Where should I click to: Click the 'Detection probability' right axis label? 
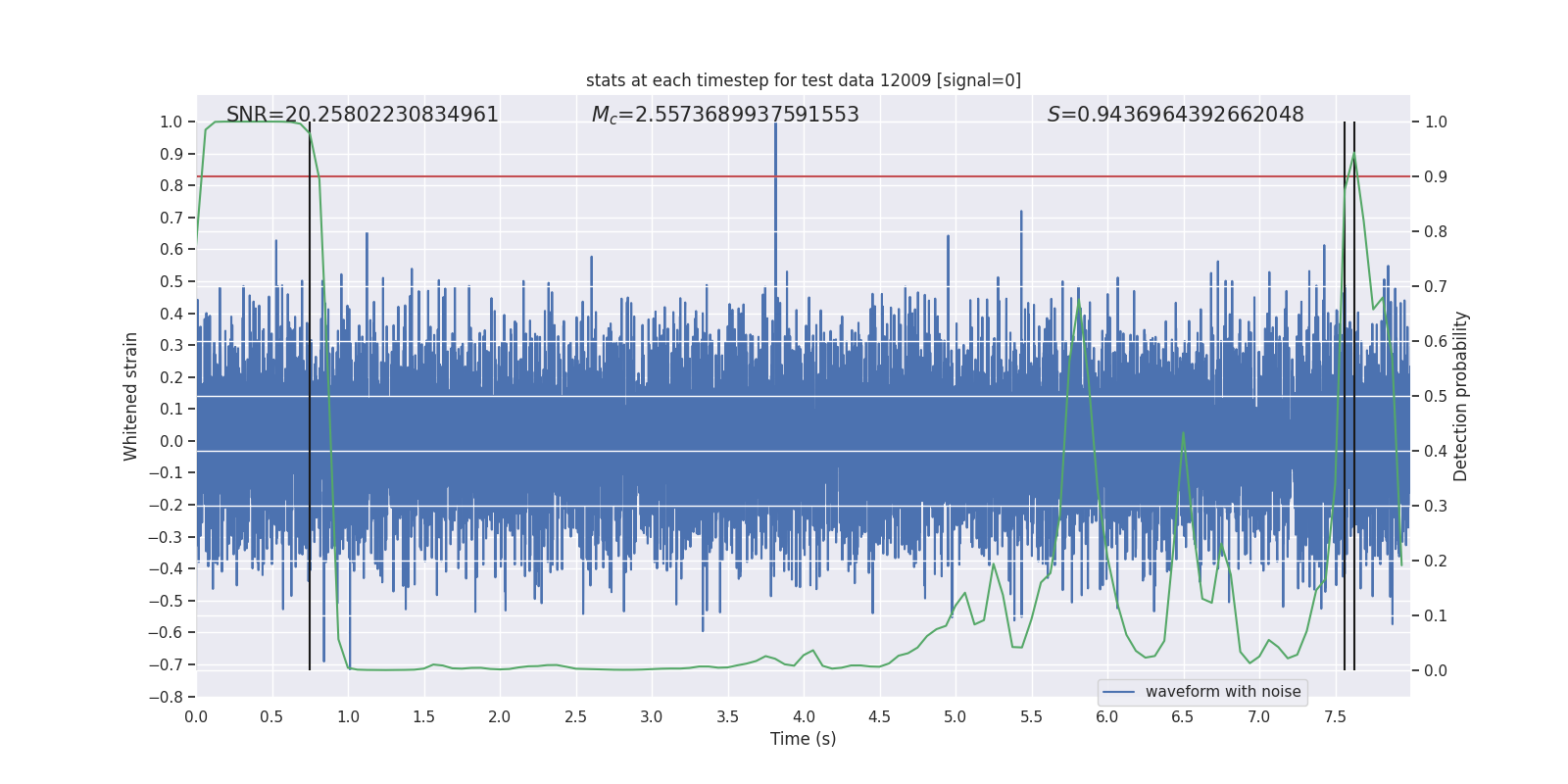1460,396
